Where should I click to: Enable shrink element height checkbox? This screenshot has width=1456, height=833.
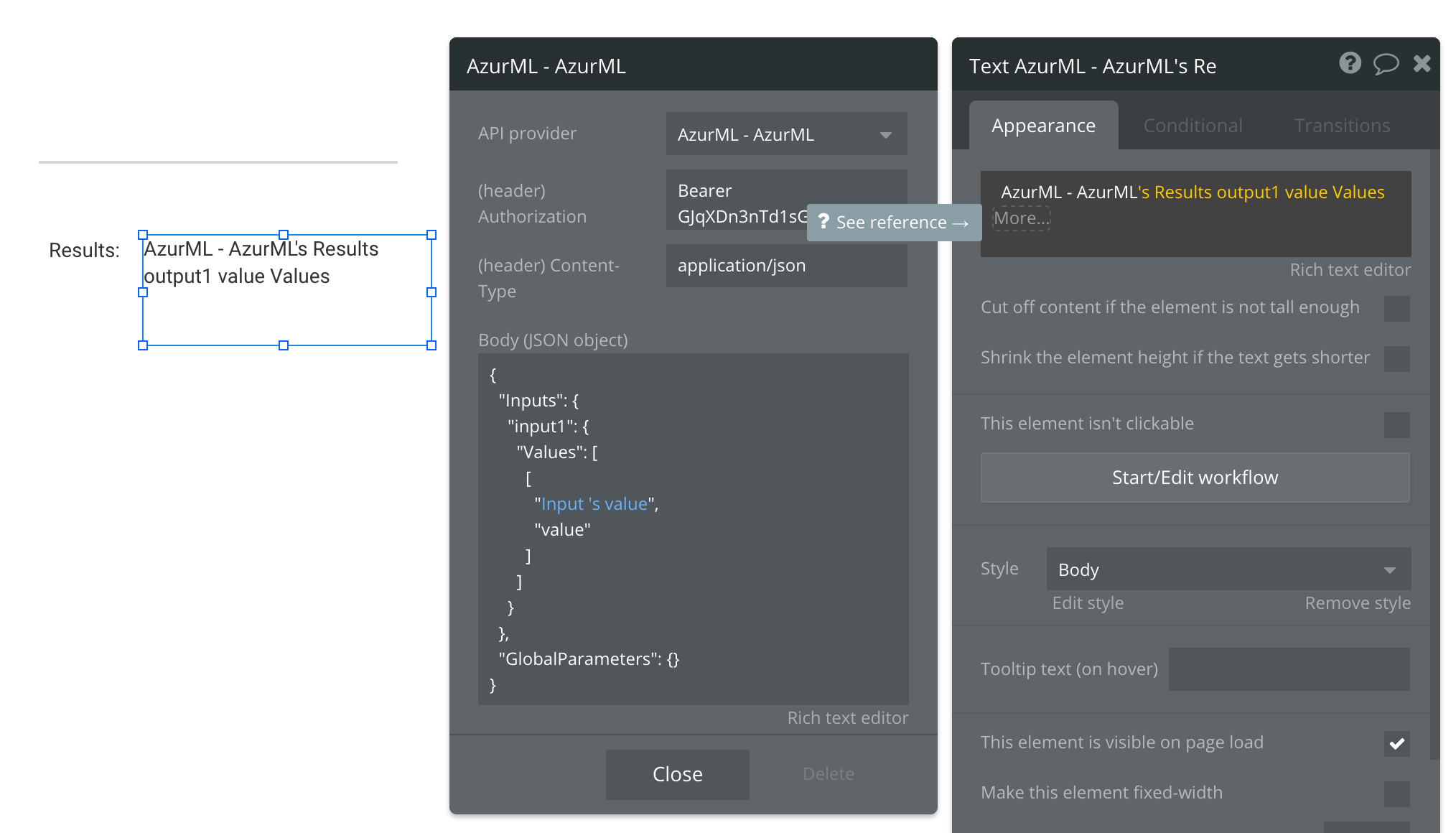coord(1396,358)
